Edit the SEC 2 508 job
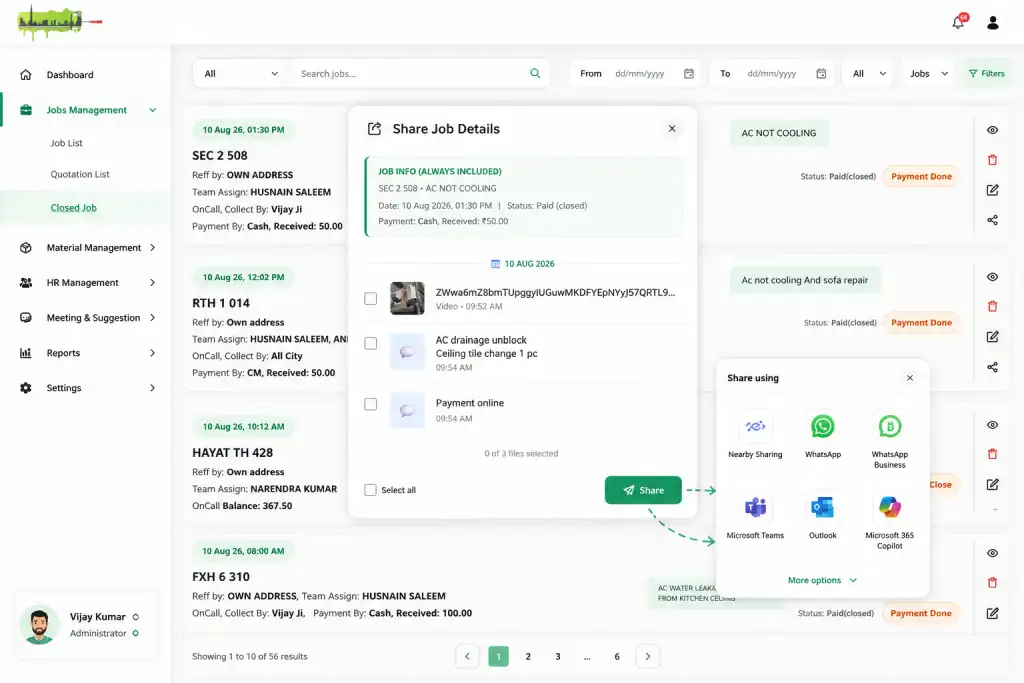The height and width of the screenshot is (683, 1024). click(992, 190)
